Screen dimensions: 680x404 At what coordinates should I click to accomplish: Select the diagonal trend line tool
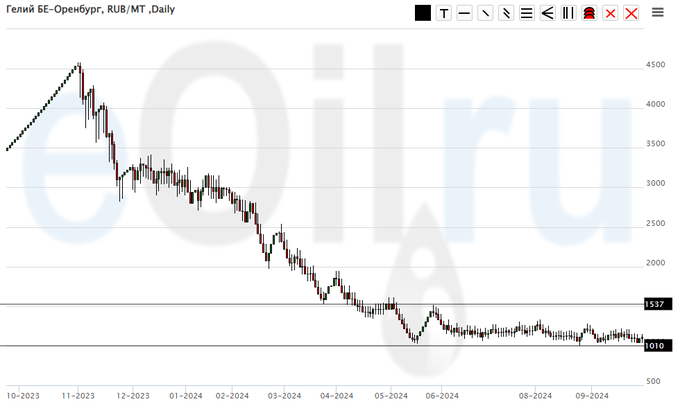[485, 13]
